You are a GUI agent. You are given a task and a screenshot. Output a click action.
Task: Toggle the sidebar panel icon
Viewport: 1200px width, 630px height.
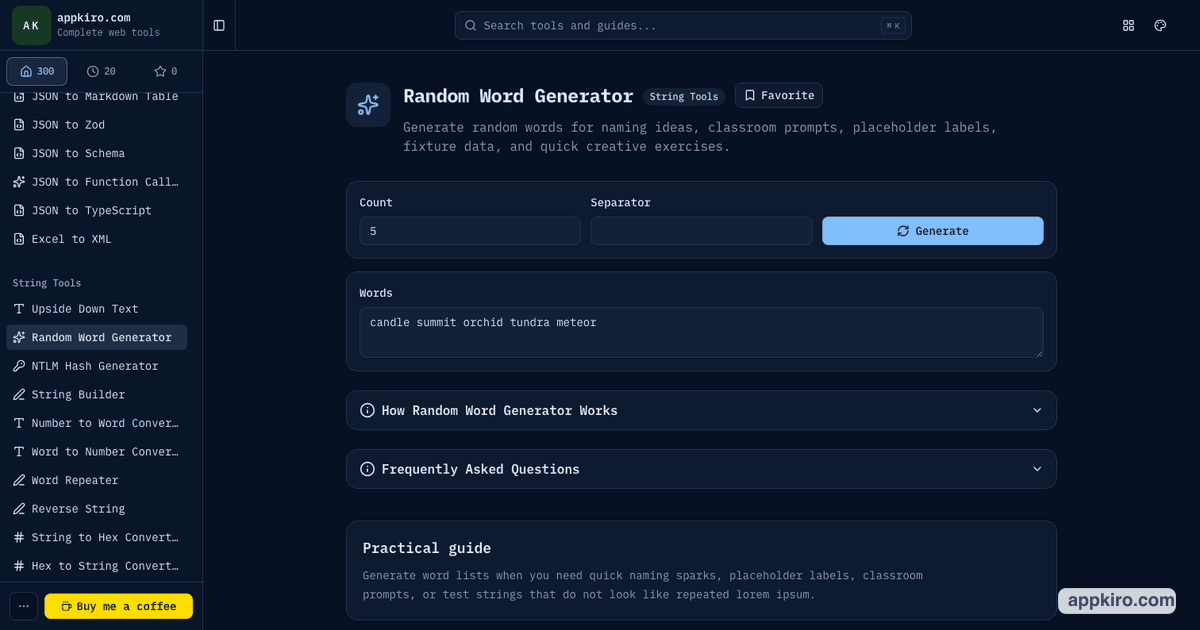tap(219, 25)
